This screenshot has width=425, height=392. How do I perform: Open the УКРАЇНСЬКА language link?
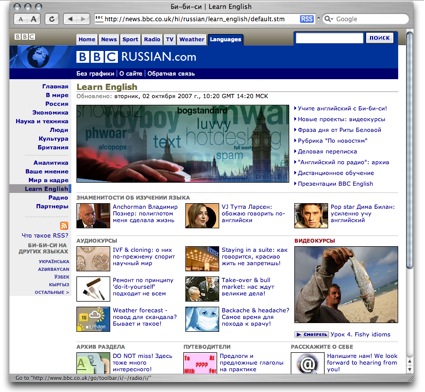pos(54,261)
